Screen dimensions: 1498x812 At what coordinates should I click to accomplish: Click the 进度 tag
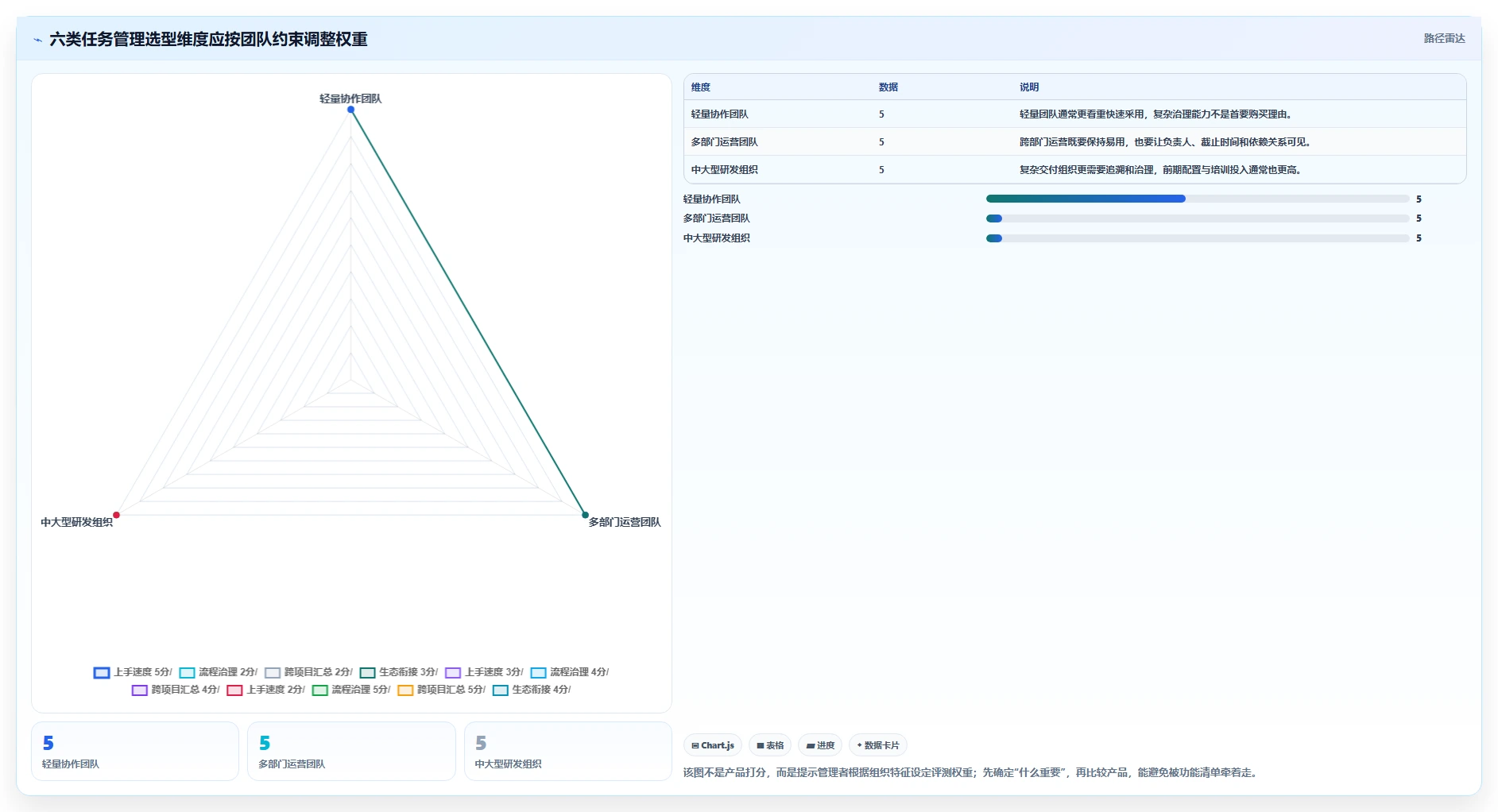pyautogui.click(x=820, y=745)
